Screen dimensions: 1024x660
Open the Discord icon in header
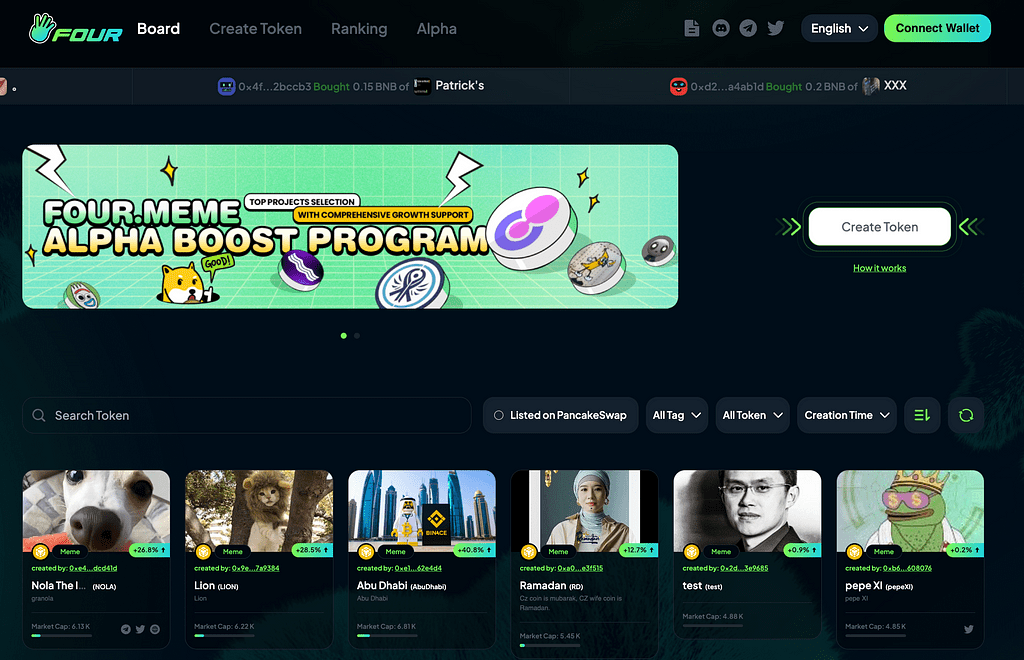coord(721,28)
